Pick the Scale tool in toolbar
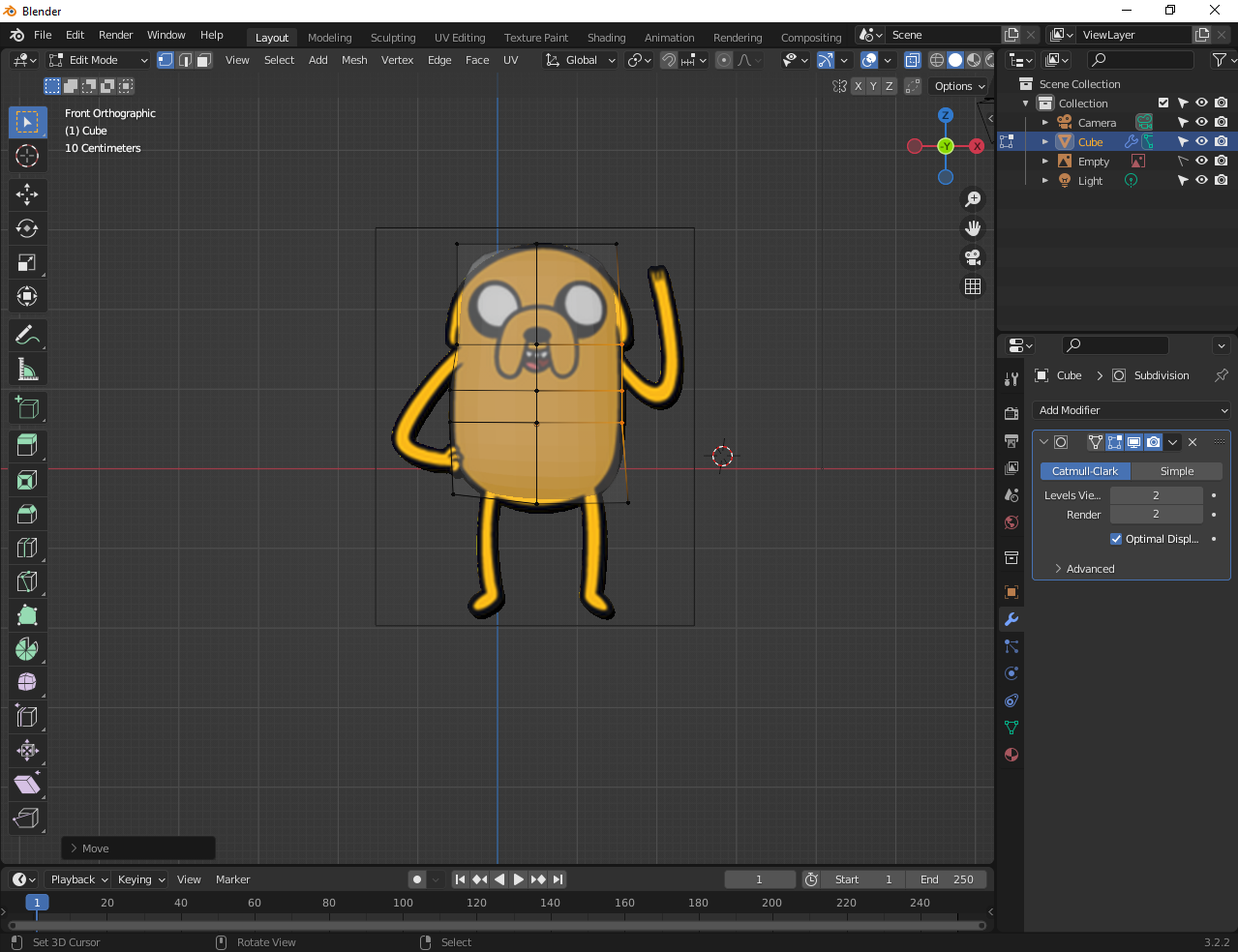The image size is (1238, 952). click(x=27, y=262)
